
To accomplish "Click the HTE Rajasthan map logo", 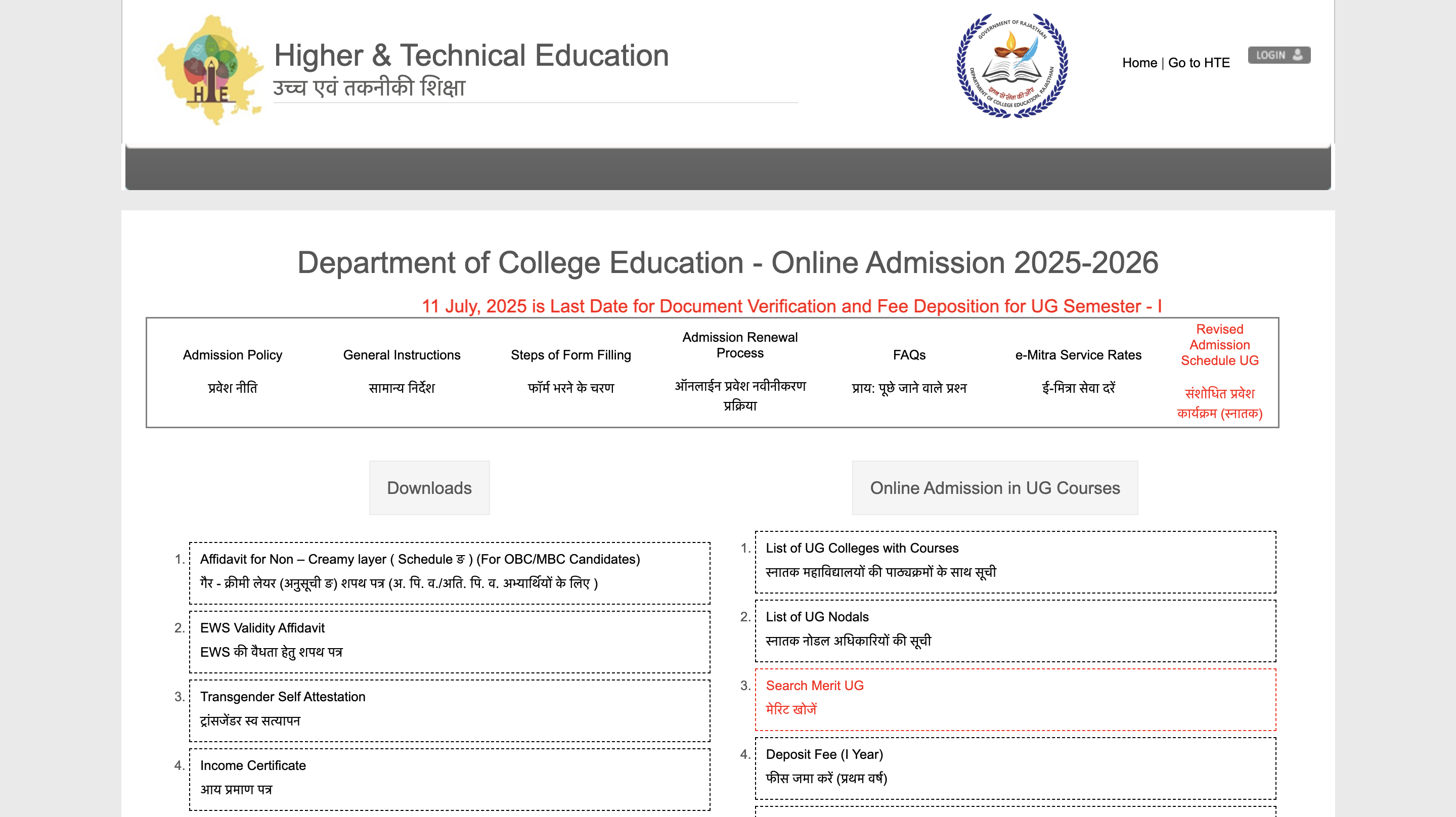I will click(210, 69).
